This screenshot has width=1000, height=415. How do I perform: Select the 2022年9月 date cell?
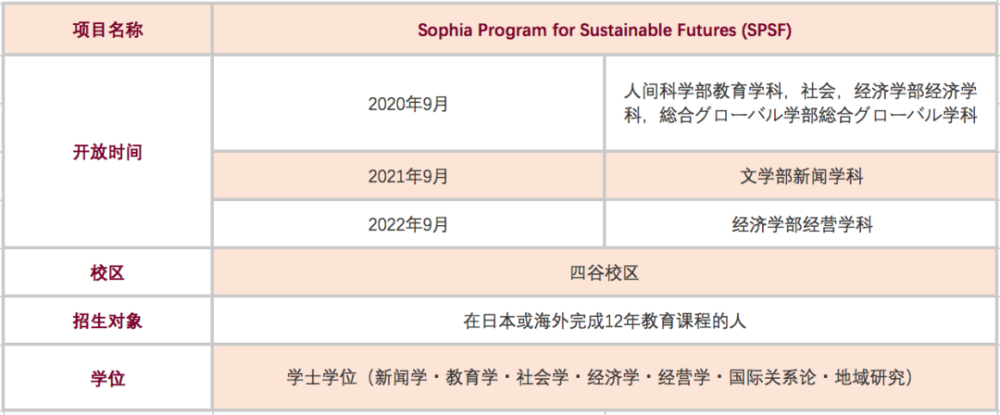(408, 225)
